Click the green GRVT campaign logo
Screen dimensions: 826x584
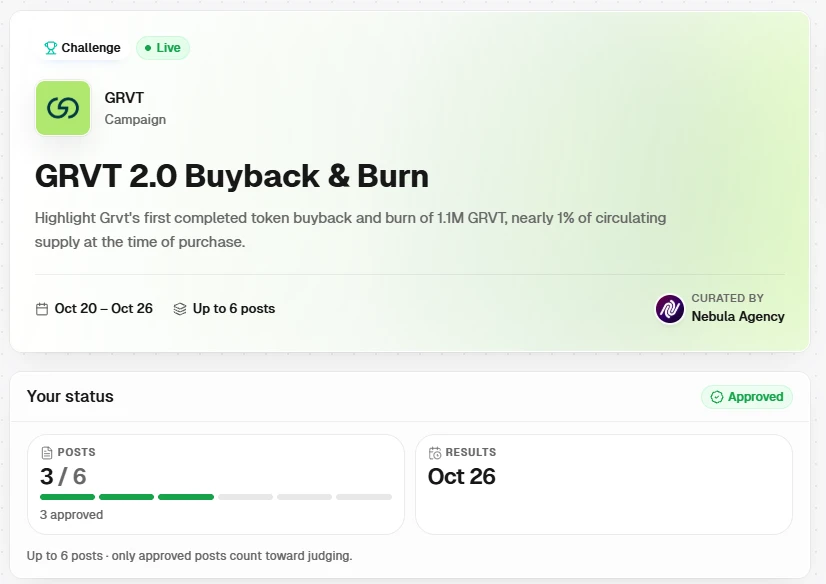63,108
